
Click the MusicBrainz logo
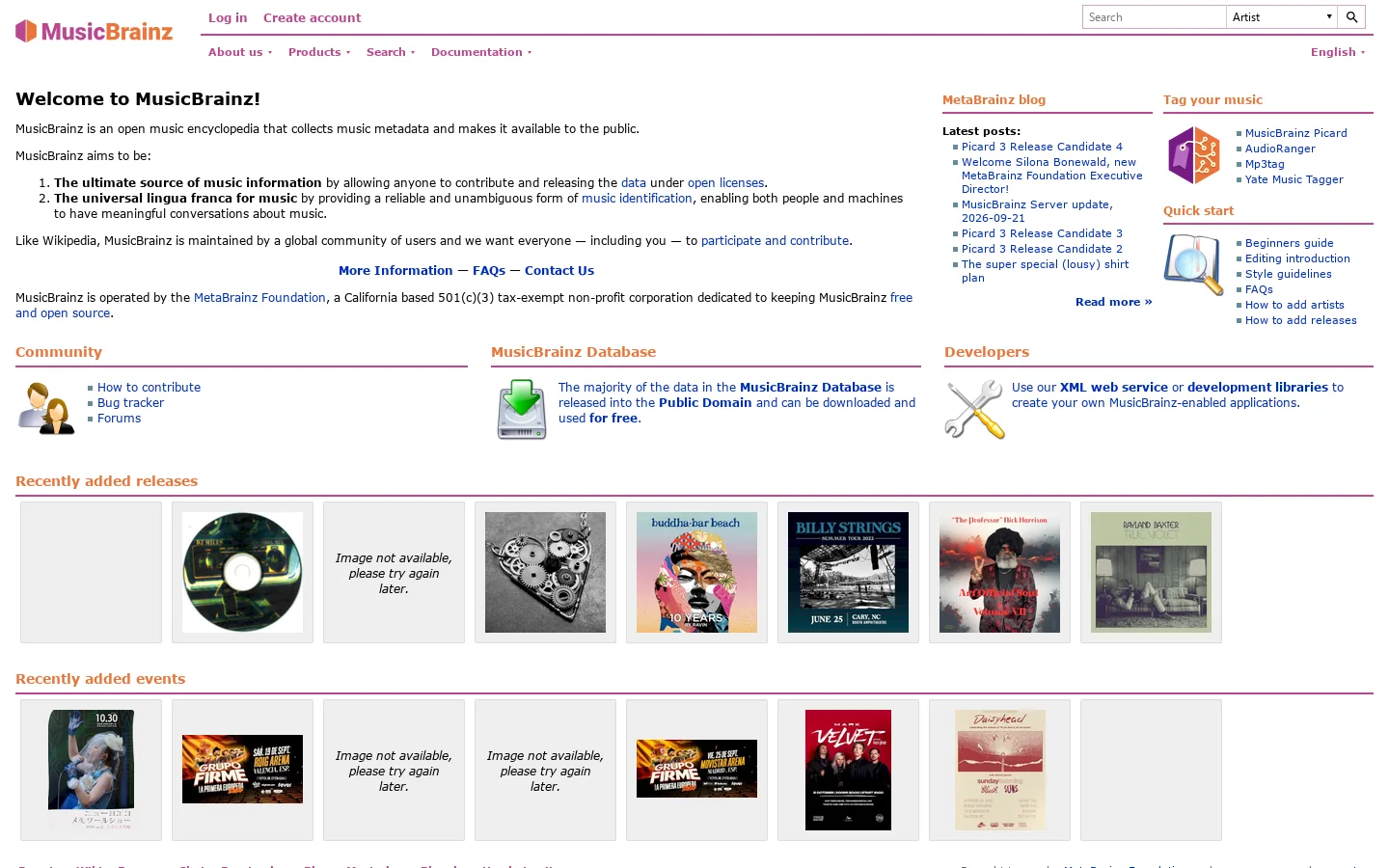(x=94, y=31)
